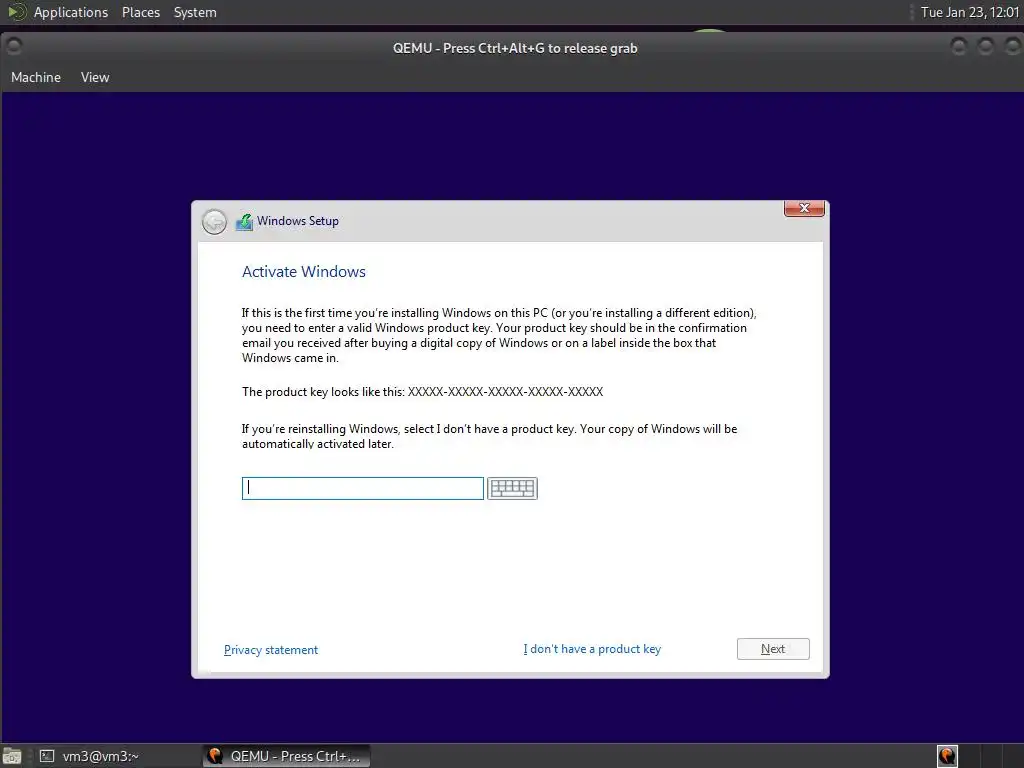Click the QEMU window menu button at top left

point(14,46)
